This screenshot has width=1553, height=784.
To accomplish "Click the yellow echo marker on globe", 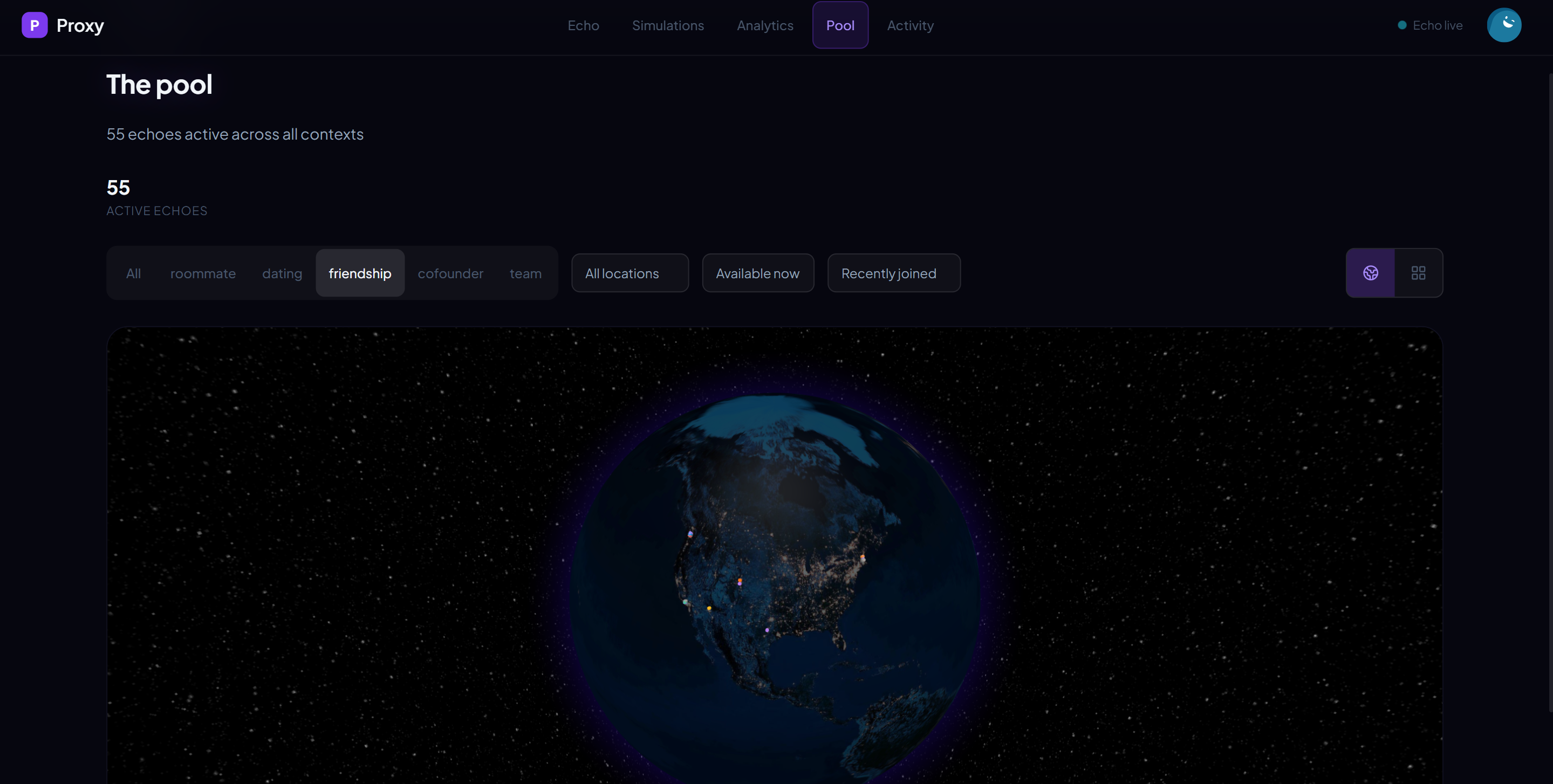I will coord(709,608).
